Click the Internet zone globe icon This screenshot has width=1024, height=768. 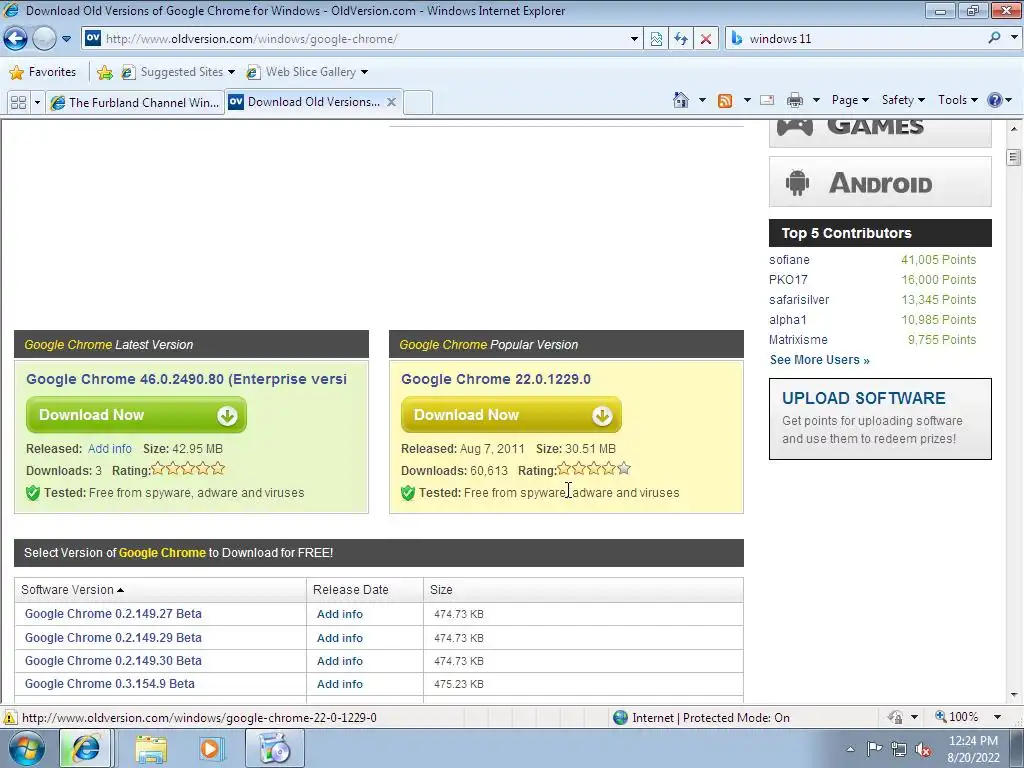click(x=620, y=718)
